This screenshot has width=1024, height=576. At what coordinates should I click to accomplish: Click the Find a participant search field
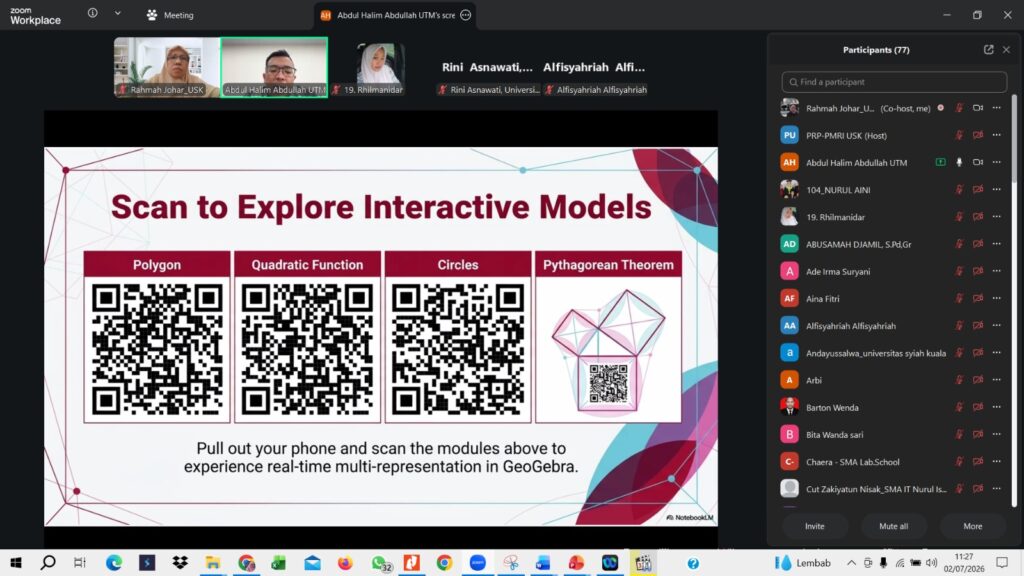(x=894, y=82)
